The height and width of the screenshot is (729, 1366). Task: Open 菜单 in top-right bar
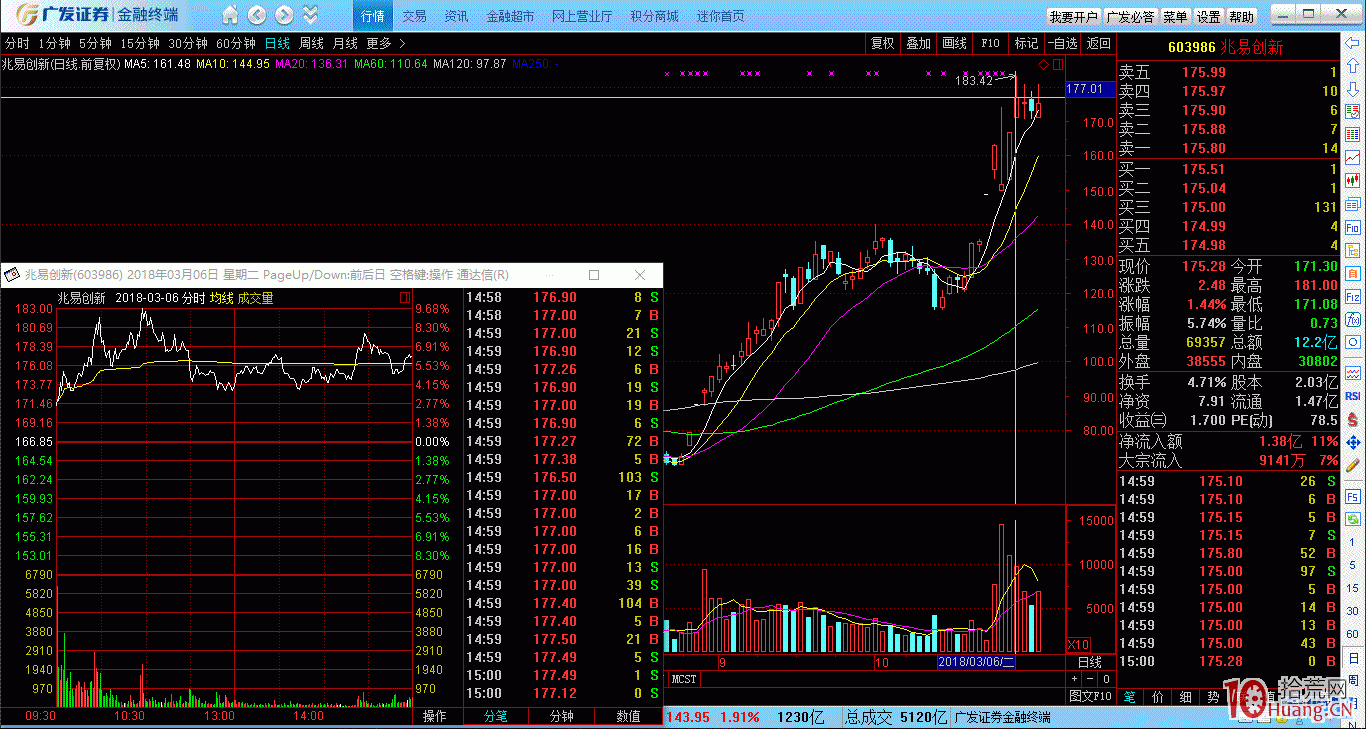tap(1175, 17)
